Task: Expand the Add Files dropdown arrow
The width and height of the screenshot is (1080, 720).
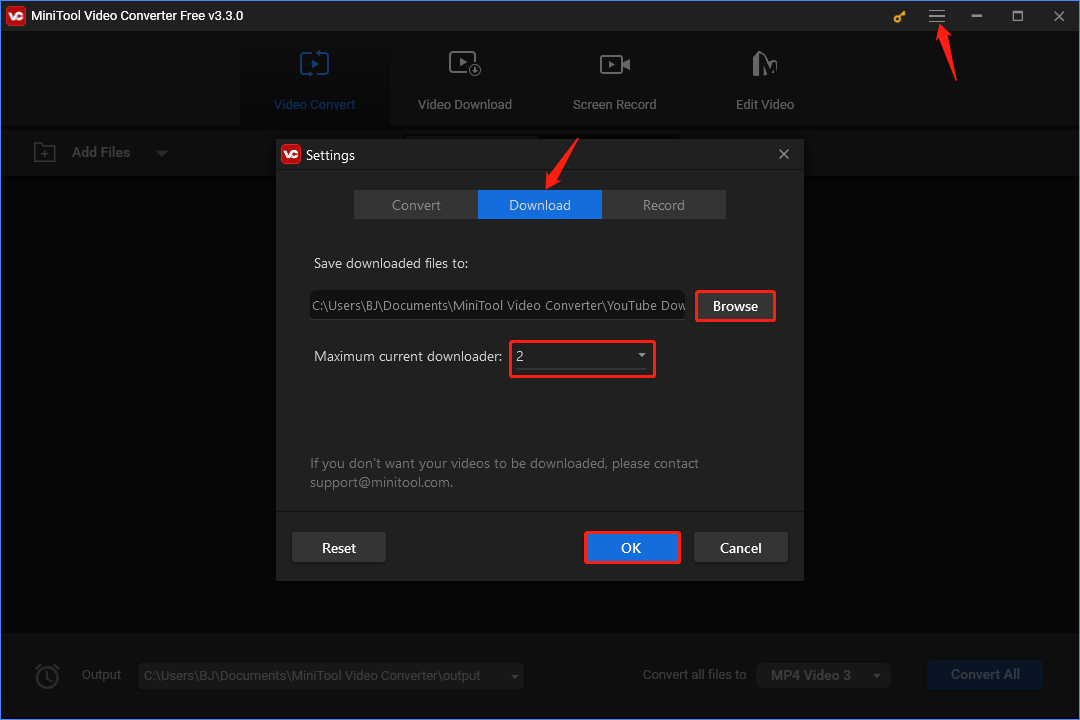Action: pos(162,153)
